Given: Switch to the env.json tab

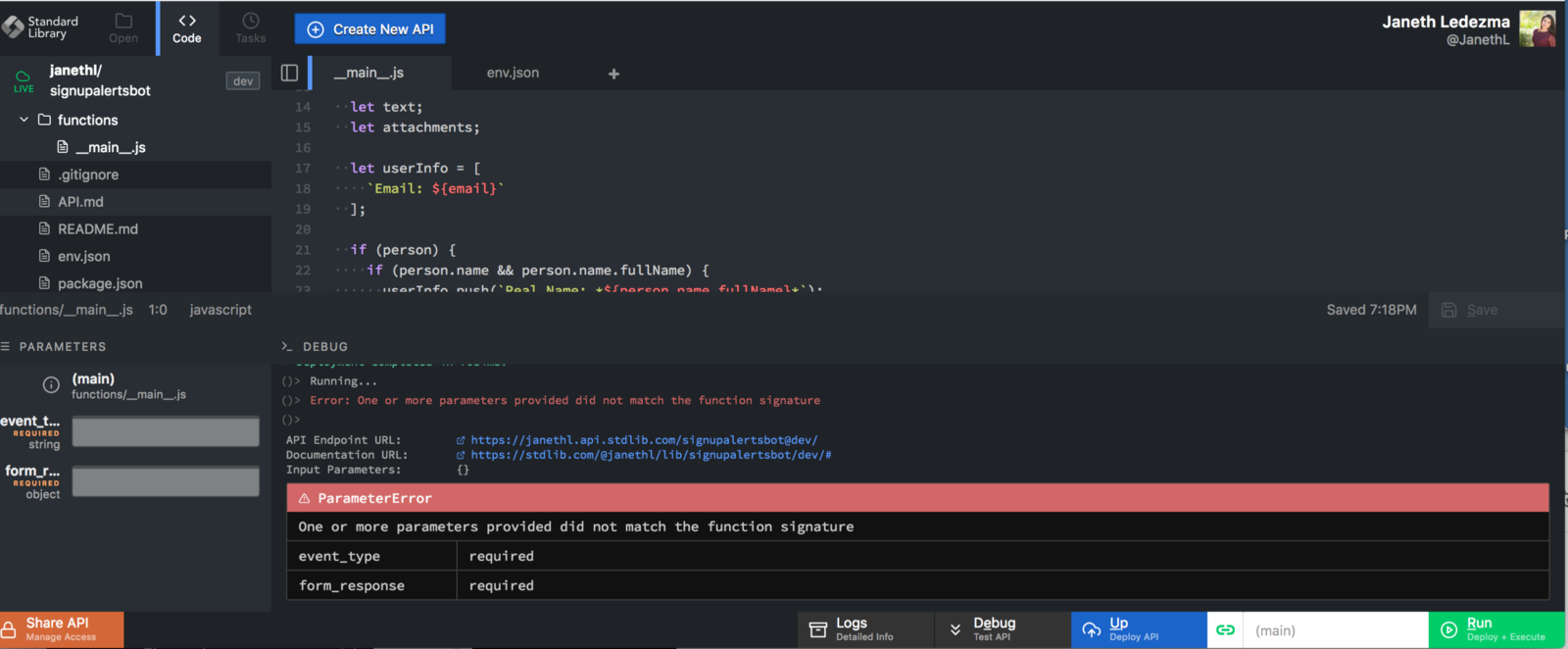Looking at the screenshot, I should [x=513, y=73].
